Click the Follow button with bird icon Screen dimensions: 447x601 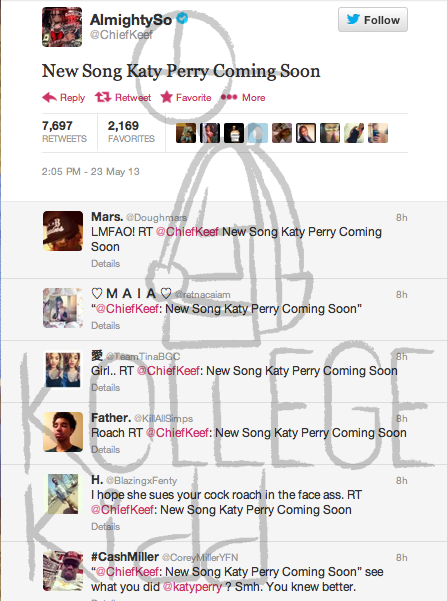373,20
